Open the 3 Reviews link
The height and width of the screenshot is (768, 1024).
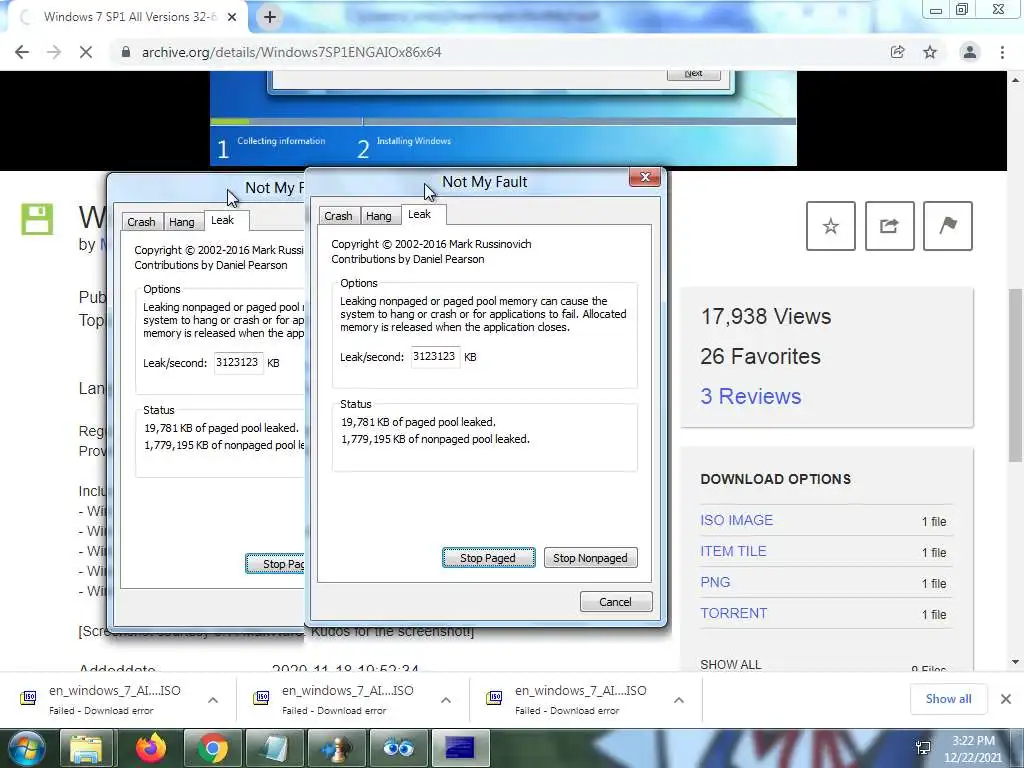pyautogui.click(x=750, y=396)
